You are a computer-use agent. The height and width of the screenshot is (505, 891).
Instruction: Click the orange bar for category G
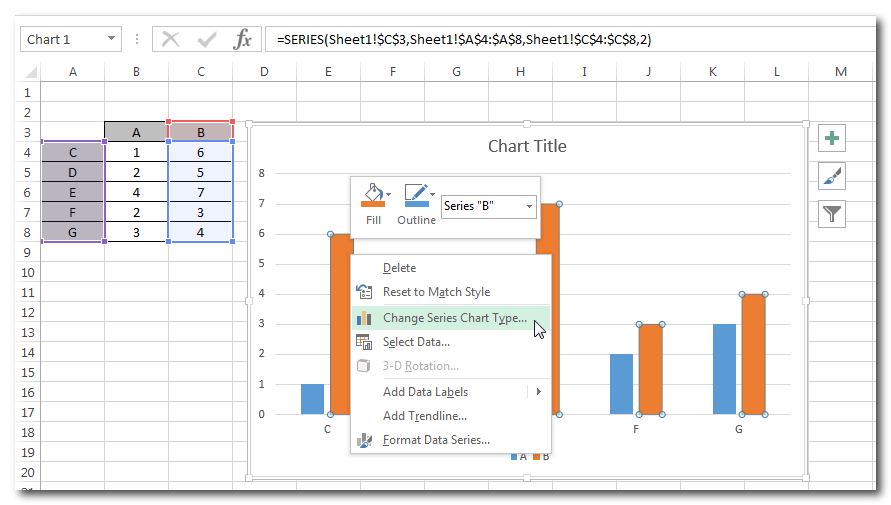pos(753,354)
